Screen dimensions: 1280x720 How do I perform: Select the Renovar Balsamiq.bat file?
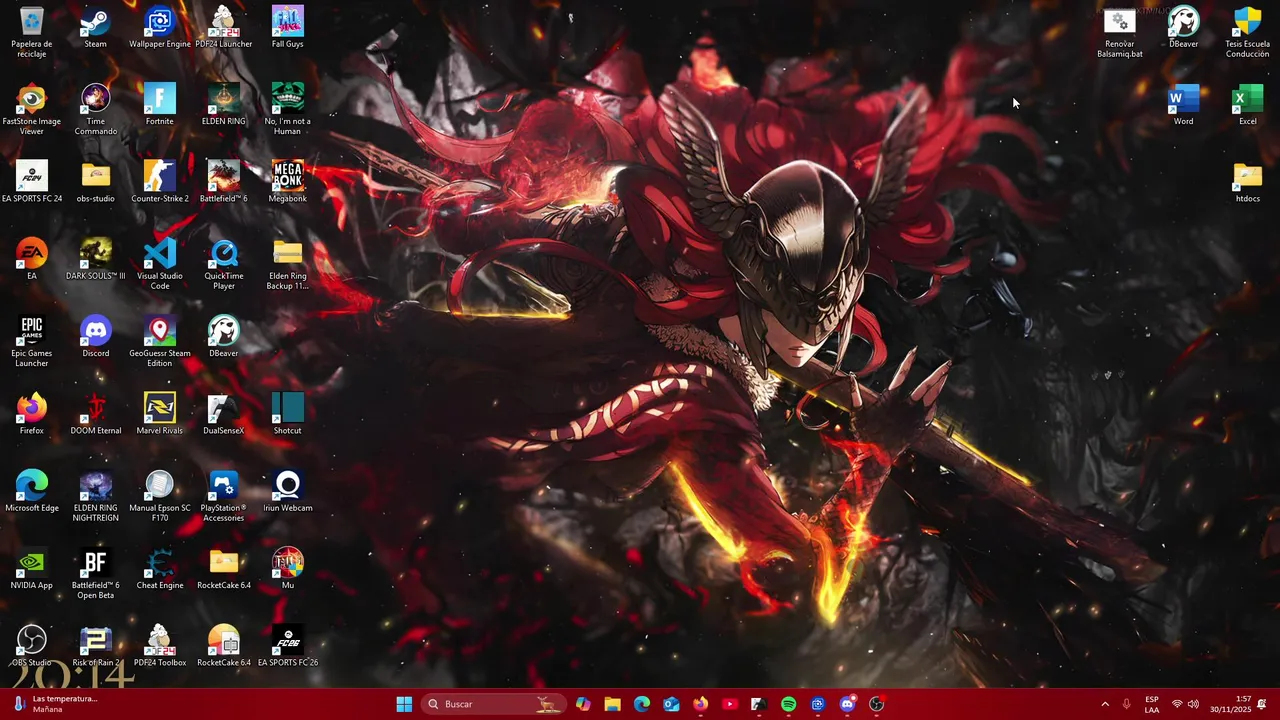click(x=1119, y=32)
